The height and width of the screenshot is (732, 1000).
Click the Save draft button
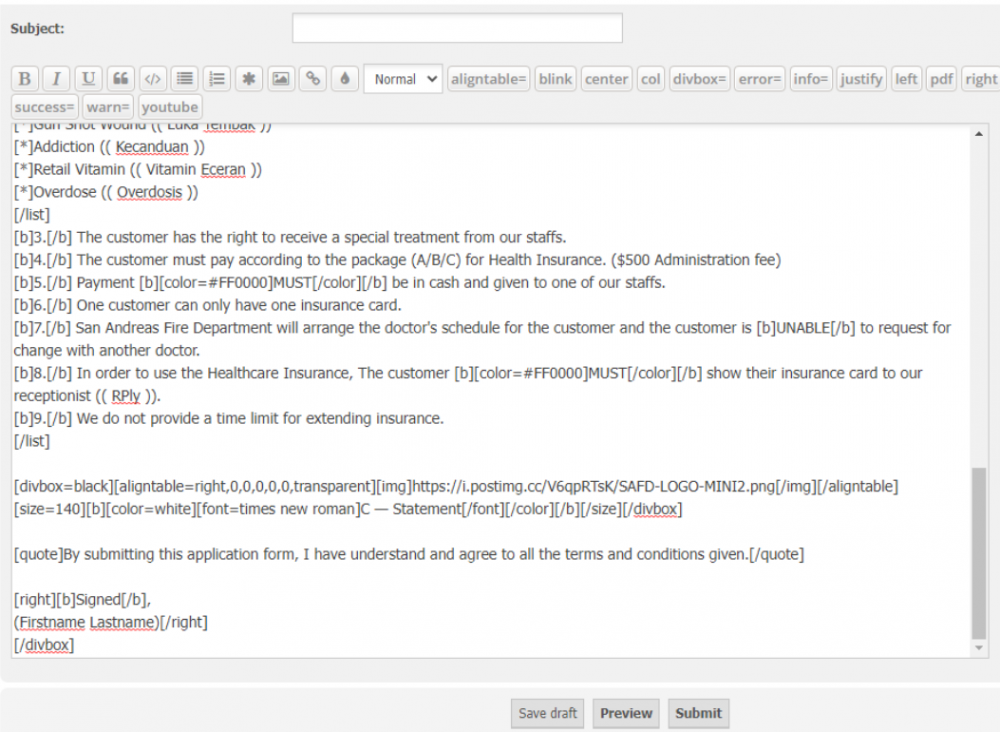coord(548,713)
